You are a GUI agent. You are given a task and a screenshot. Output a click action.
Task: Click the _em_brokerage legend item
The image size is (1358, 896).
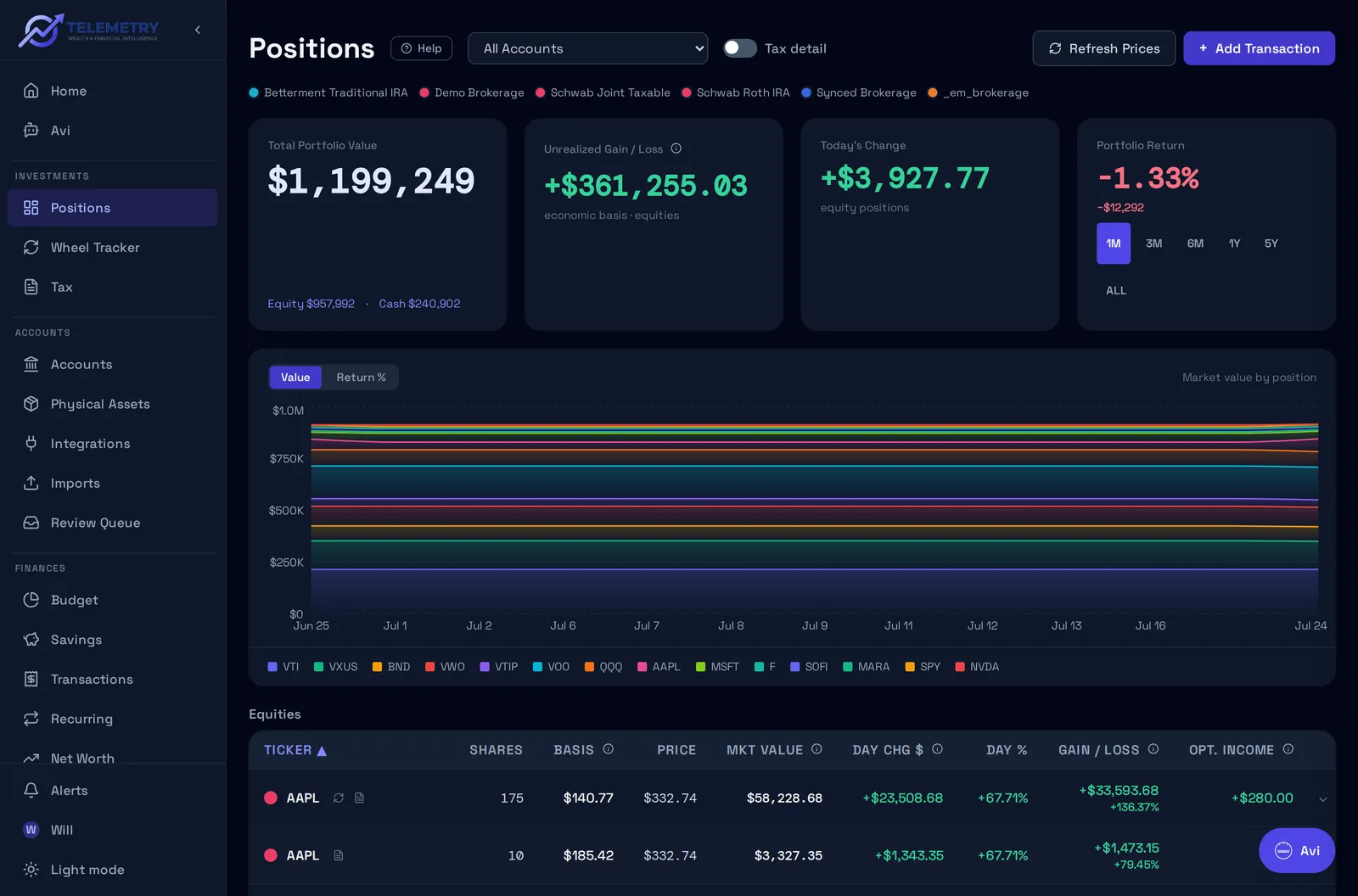979,92
